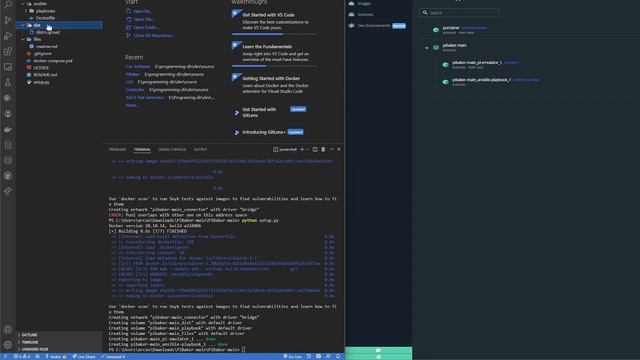Collapse the files folder in explorer

click(x=23, y=39)
